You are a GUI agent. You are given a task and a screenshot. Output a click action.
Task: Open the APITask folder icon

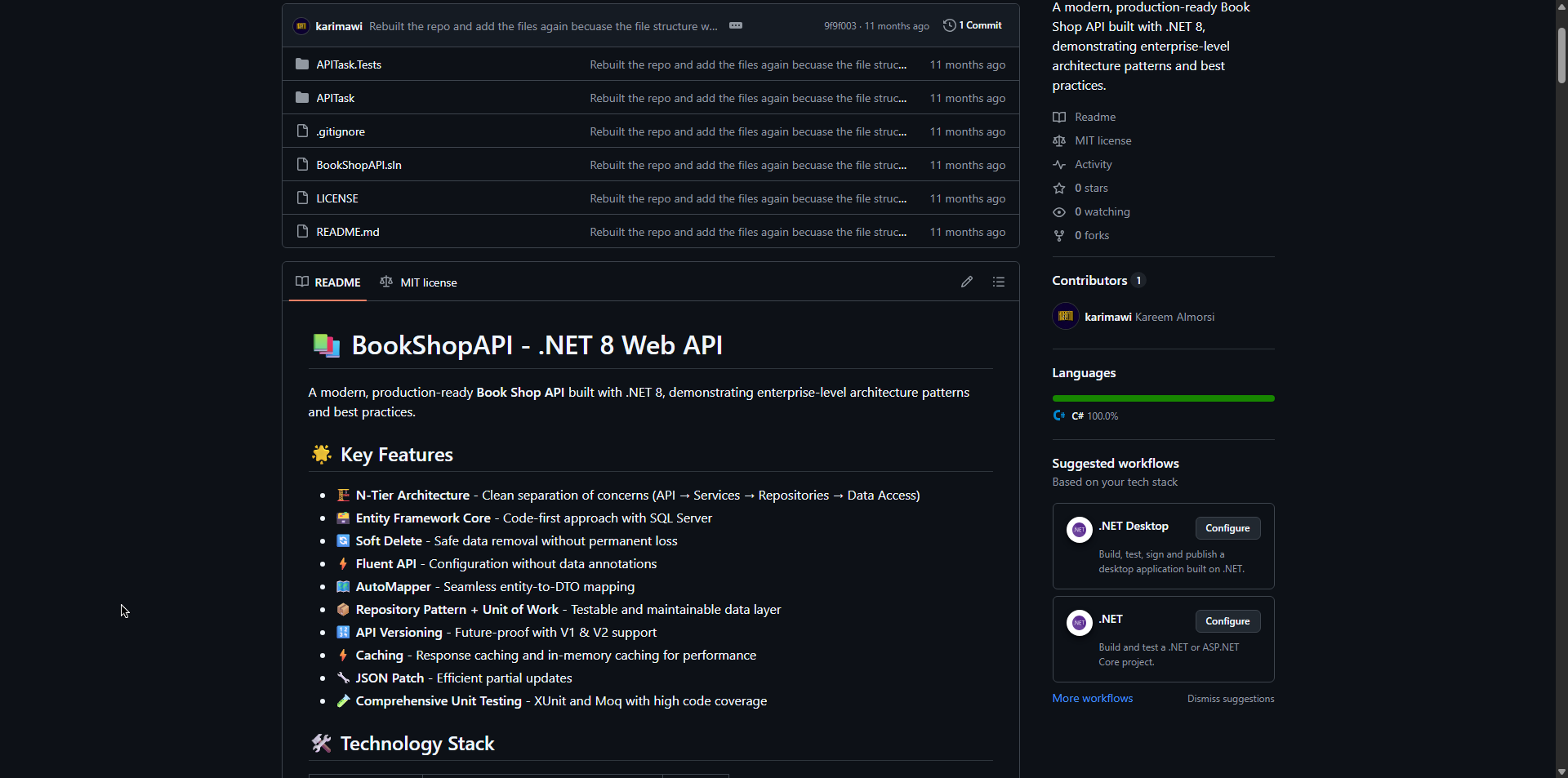click(302, 97)
